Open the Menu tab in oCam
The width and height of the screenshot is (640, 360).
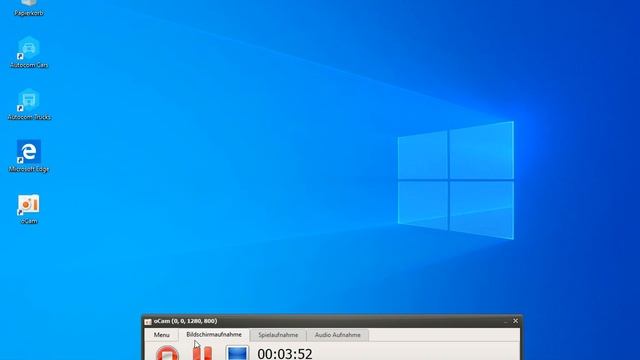point(162,335)
